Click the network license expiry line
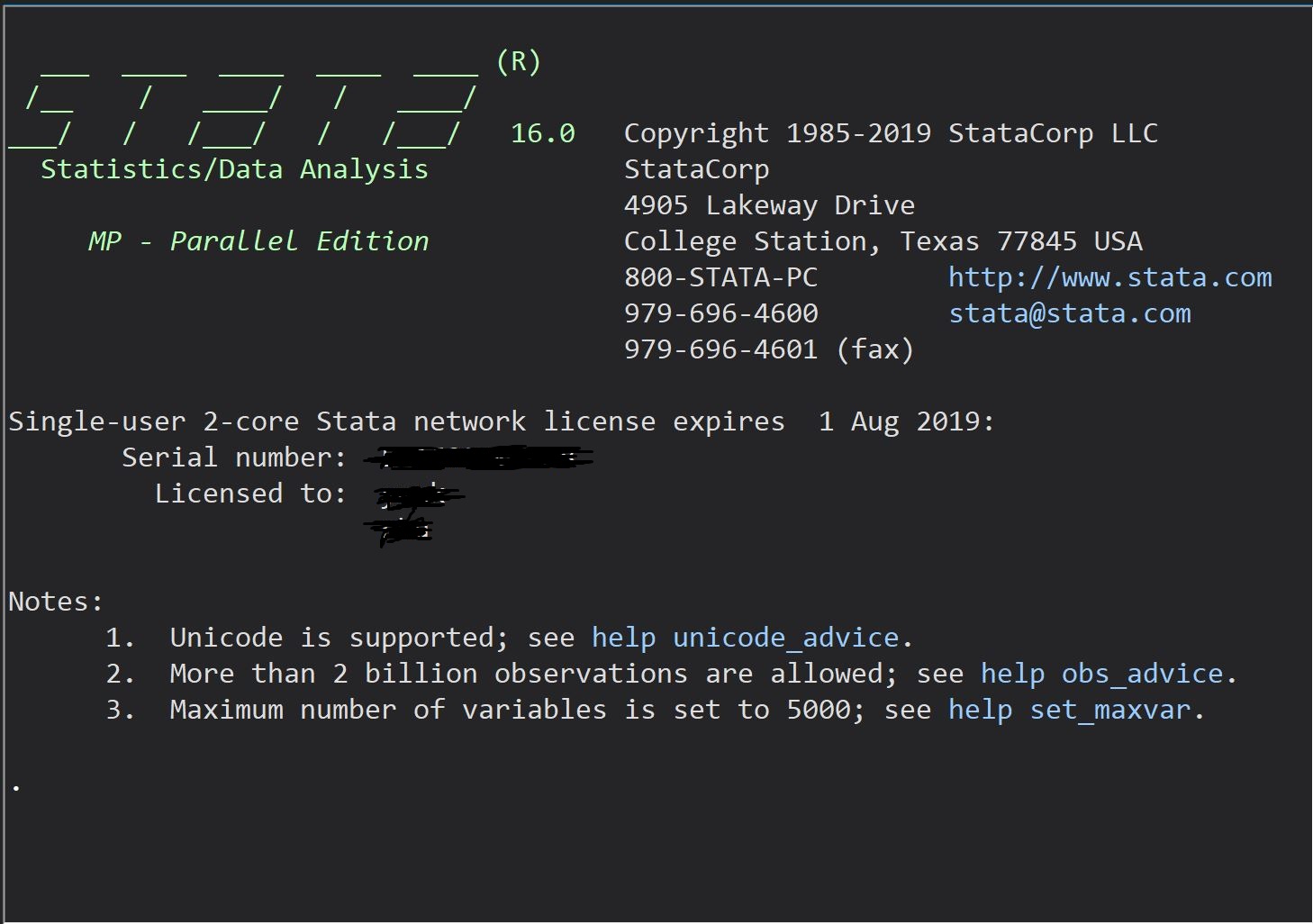 pos(501,421)
